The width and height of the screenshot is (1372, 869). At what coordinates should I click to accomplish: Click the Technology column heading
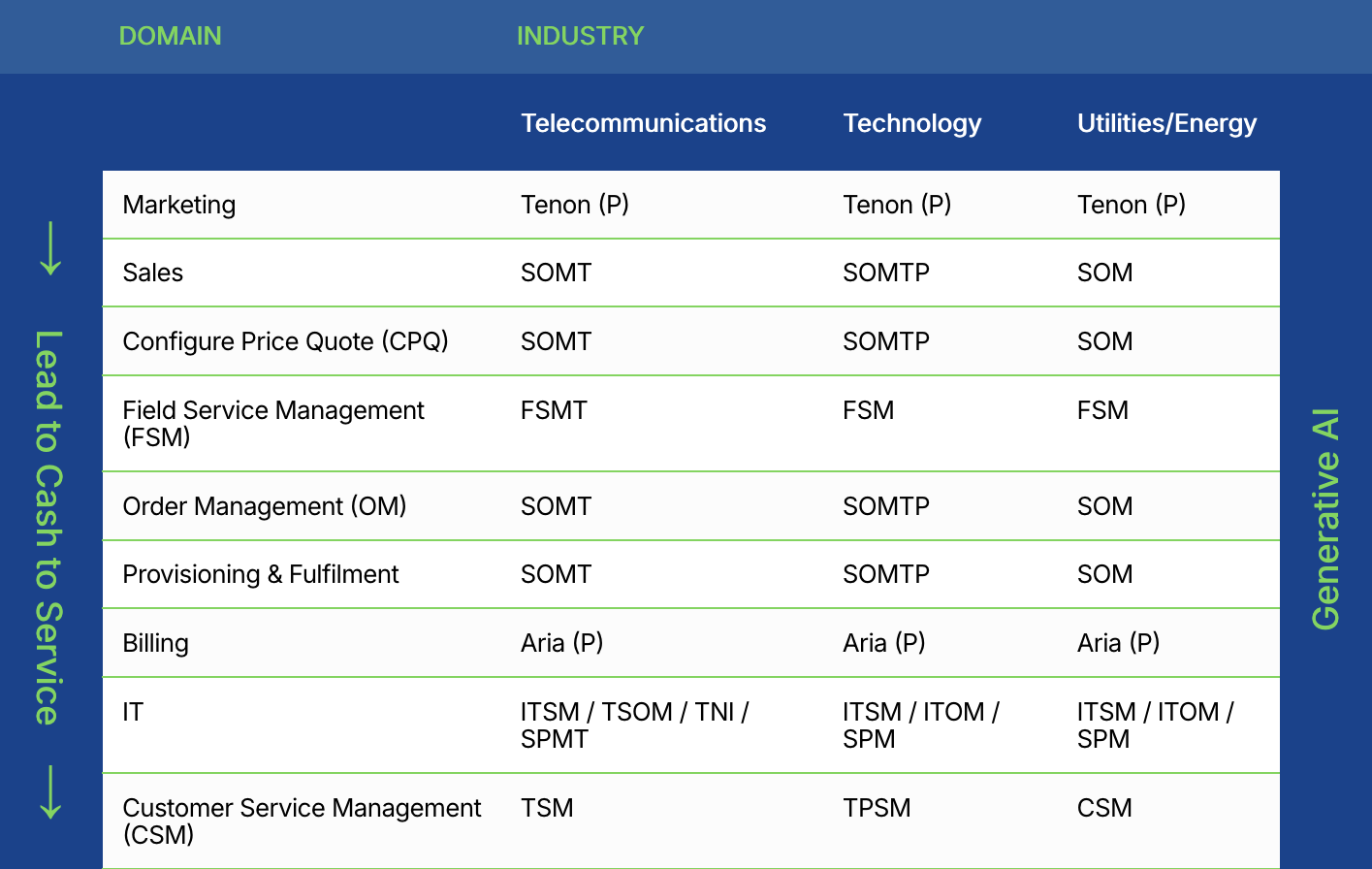(x=911, y=123)
